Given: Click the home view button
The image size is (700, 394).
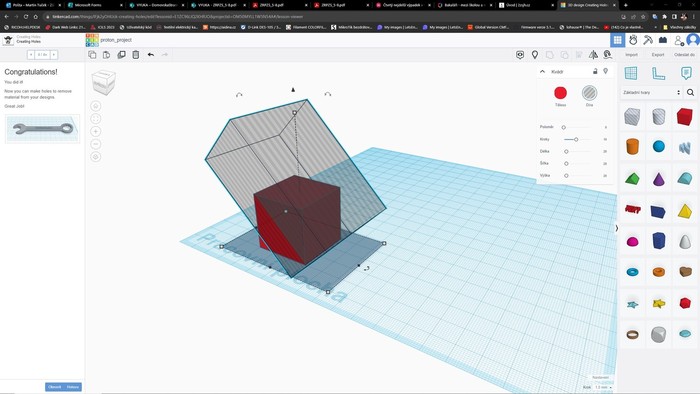Looking at the screenshot, I should pos(96,106).
